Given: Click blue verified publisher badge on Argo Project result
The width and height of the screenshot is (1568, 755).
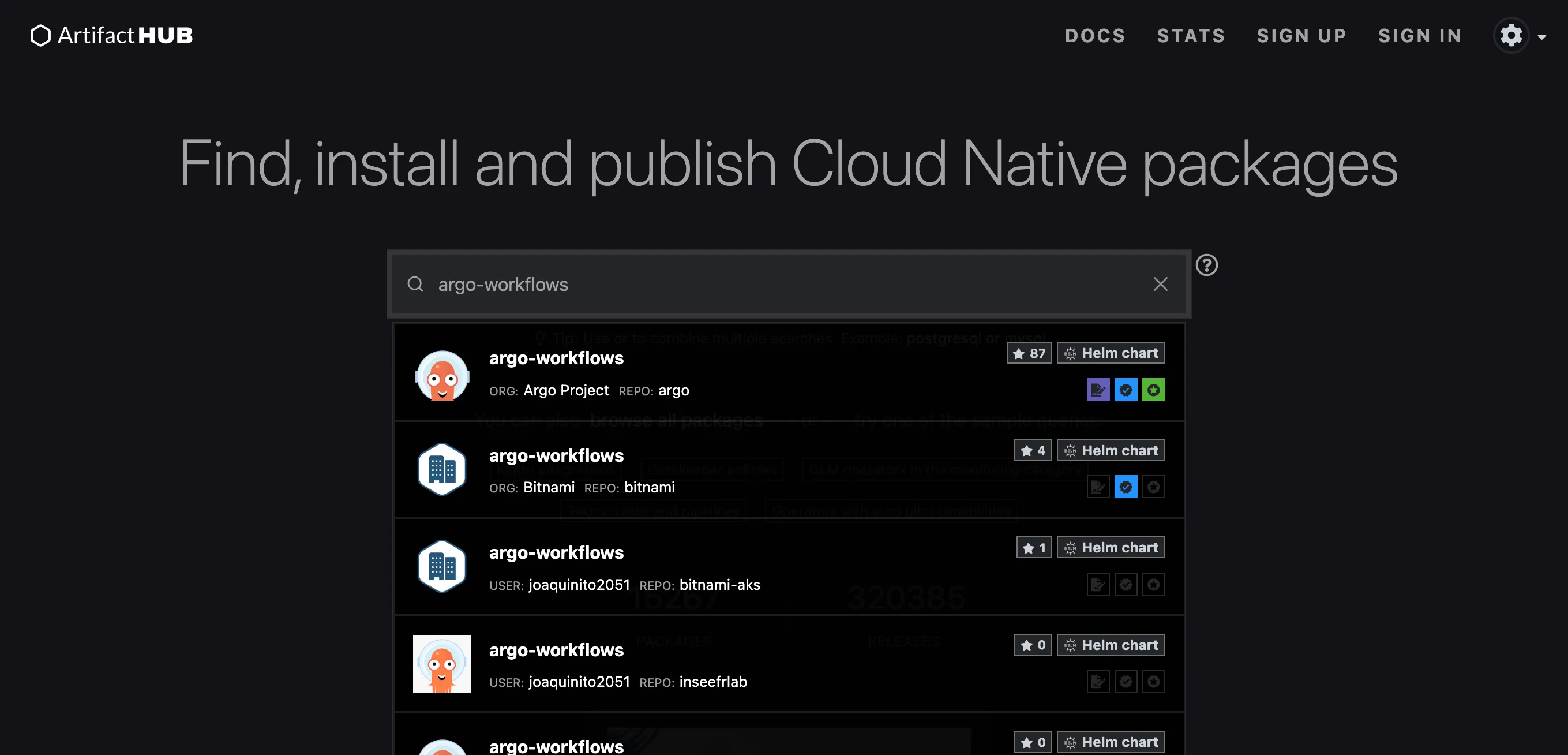Looking at the screenshot, I should coord(1126,390).
